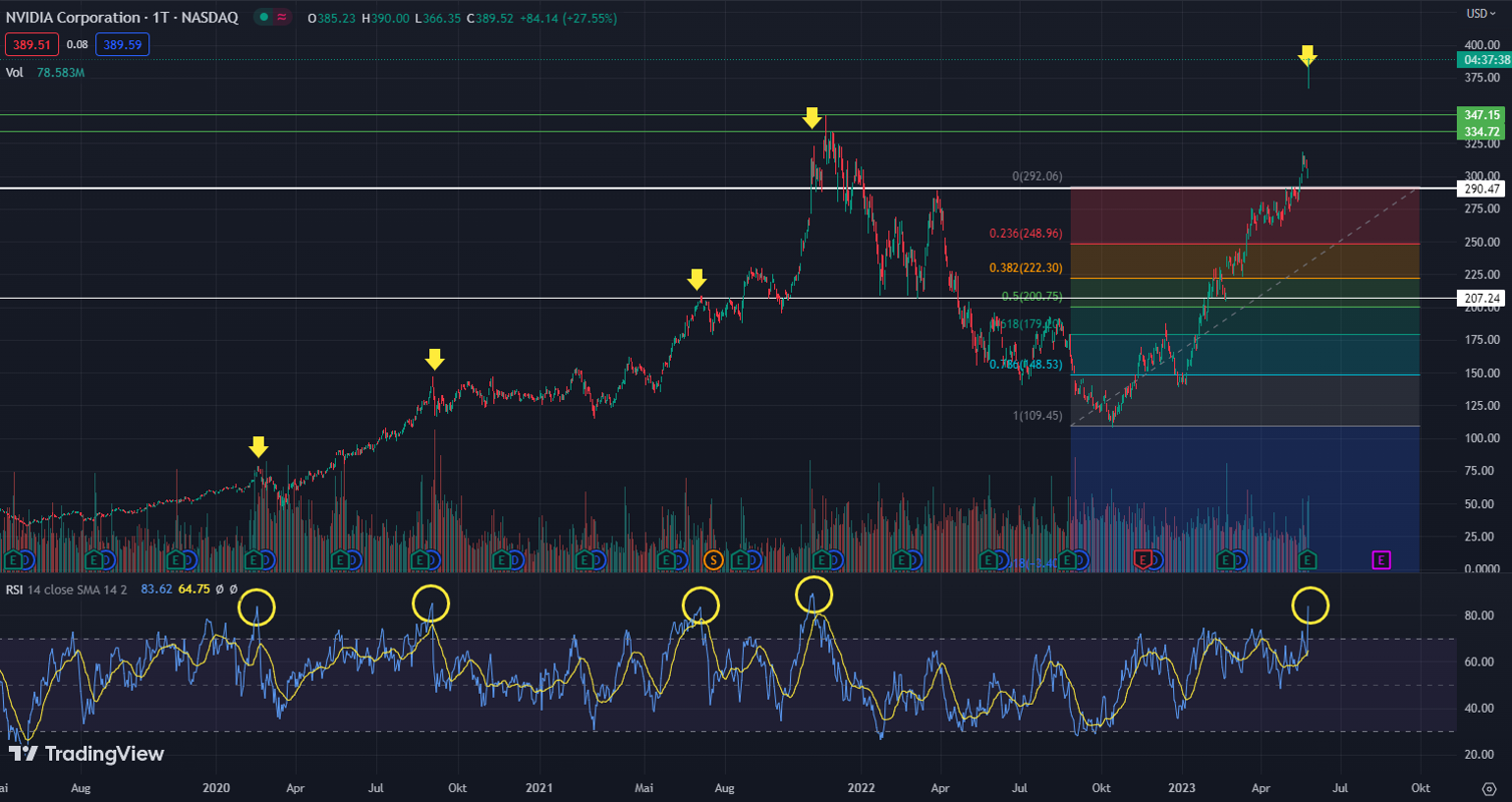The width and height of the screenshot is (1512, 802).
Task: Click the earnings E marker above 2020 label
Action: click(x=255, y=560)
